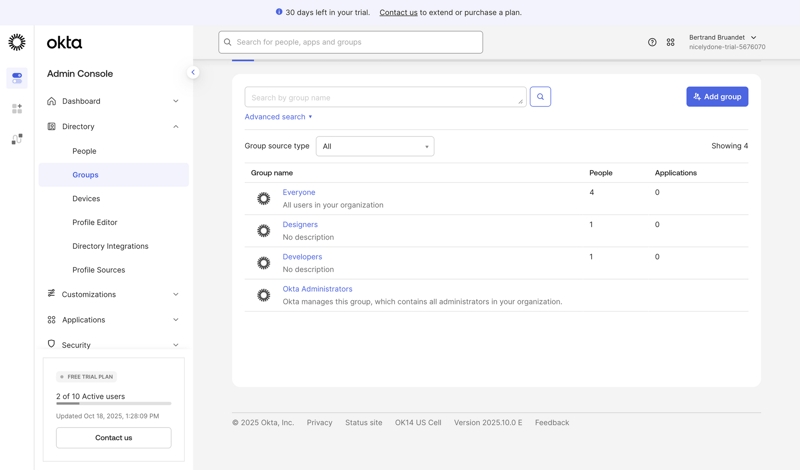
Task: Open the People page in Directory
Action: click(x=84, y=151)
